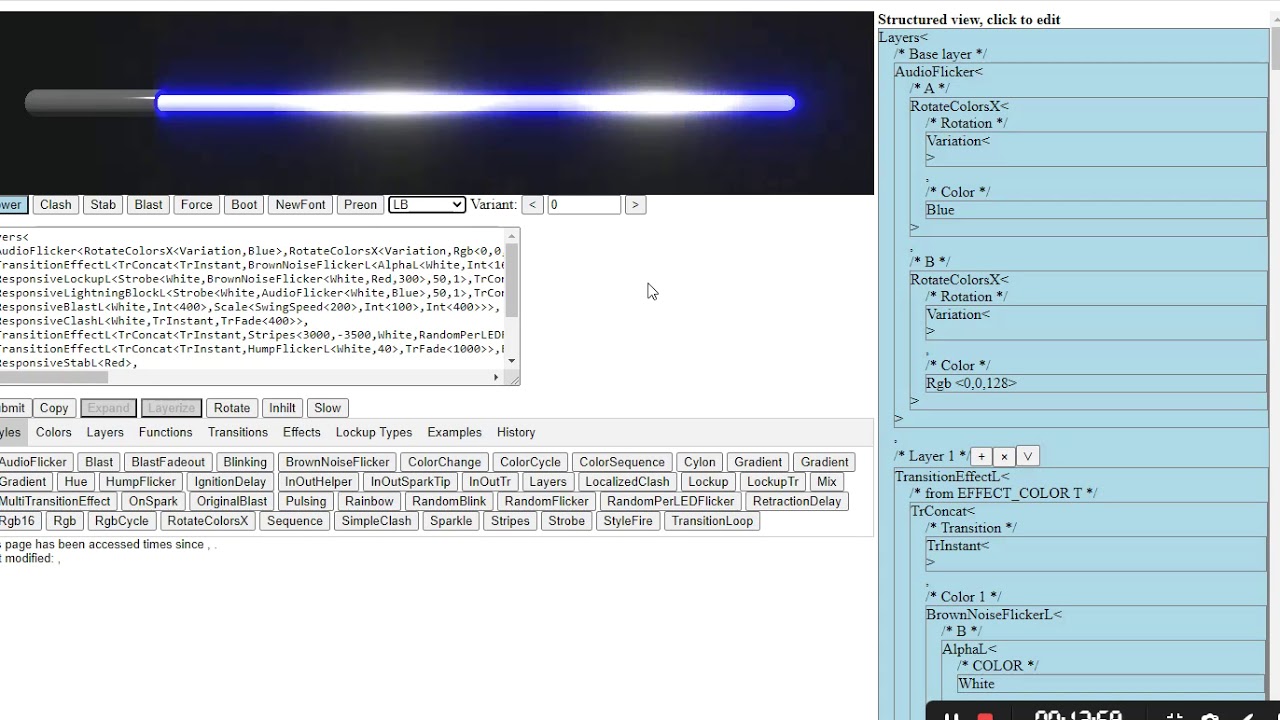Open the LB lockup type dropdown
Screen dimensions: 1280x720
pyautogui.click(x=427, y=205)
